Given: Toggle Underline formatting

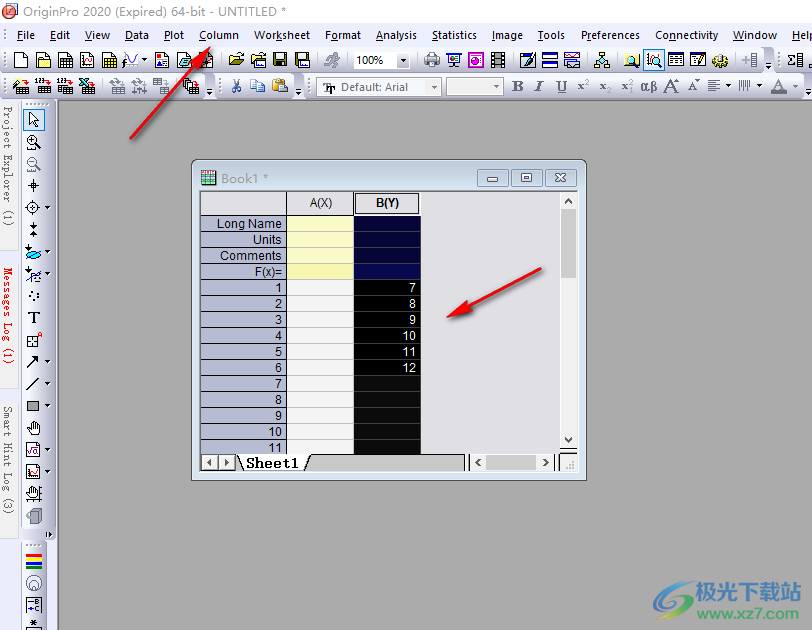Looking at the screenshot, I should (561, 86).
